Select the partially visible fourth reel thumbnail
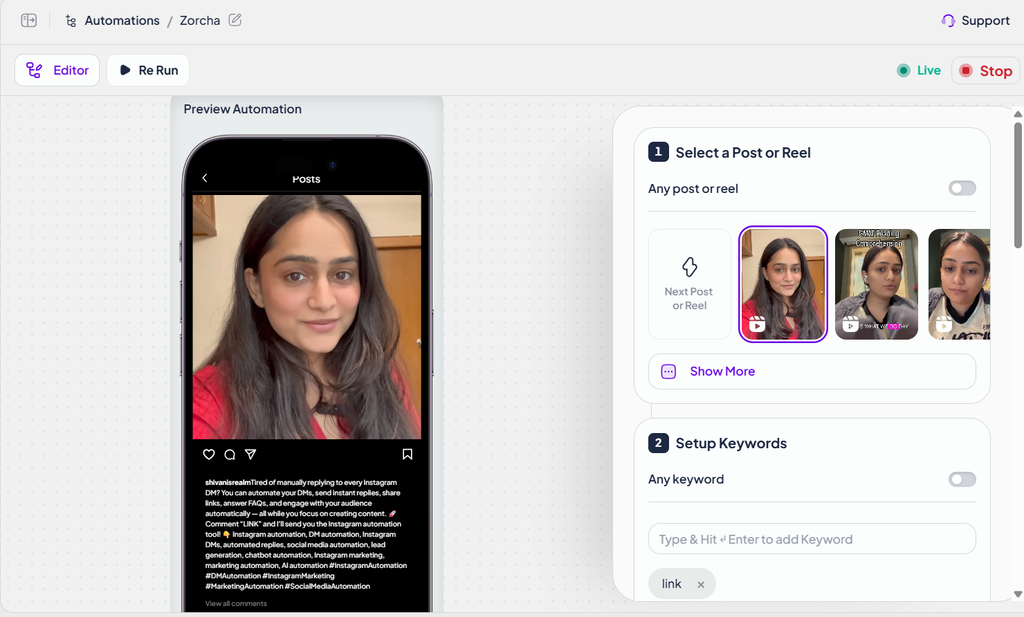Image resolution: width=1024 pixels, height=617 pixels. (959, 284)
